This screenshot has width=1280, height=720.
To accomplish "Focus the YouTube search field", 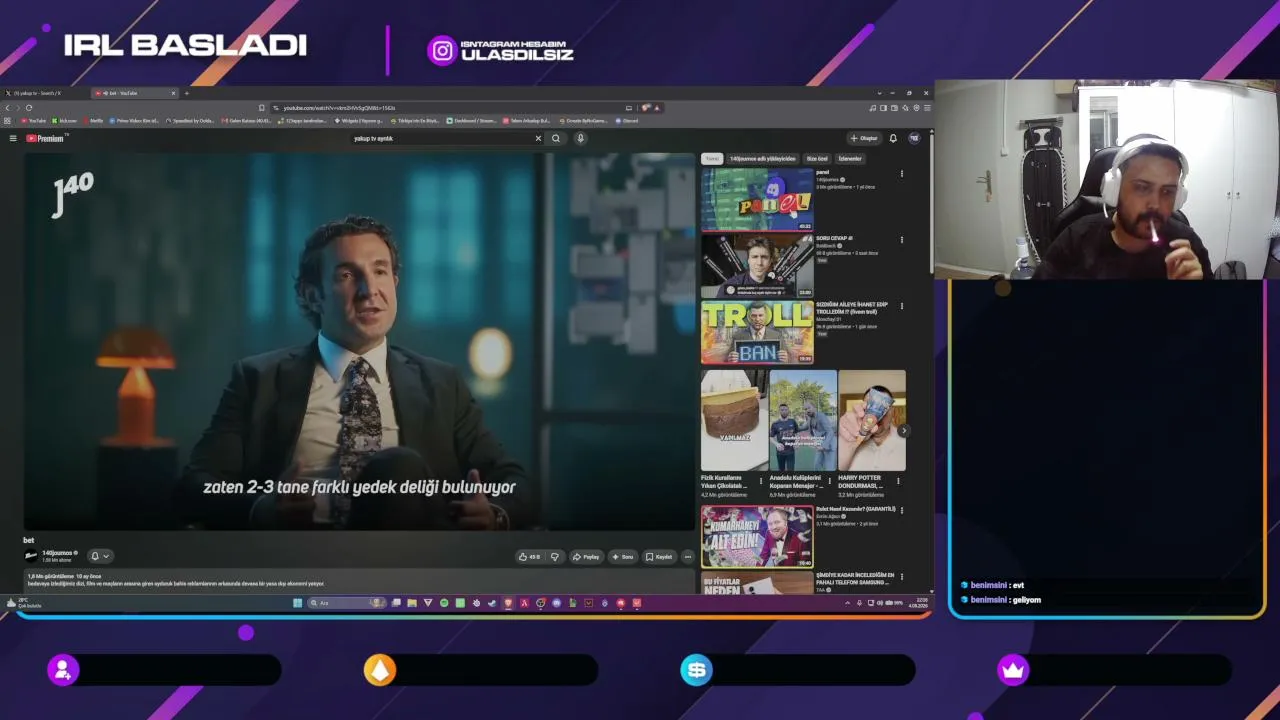I will [440, 138].
